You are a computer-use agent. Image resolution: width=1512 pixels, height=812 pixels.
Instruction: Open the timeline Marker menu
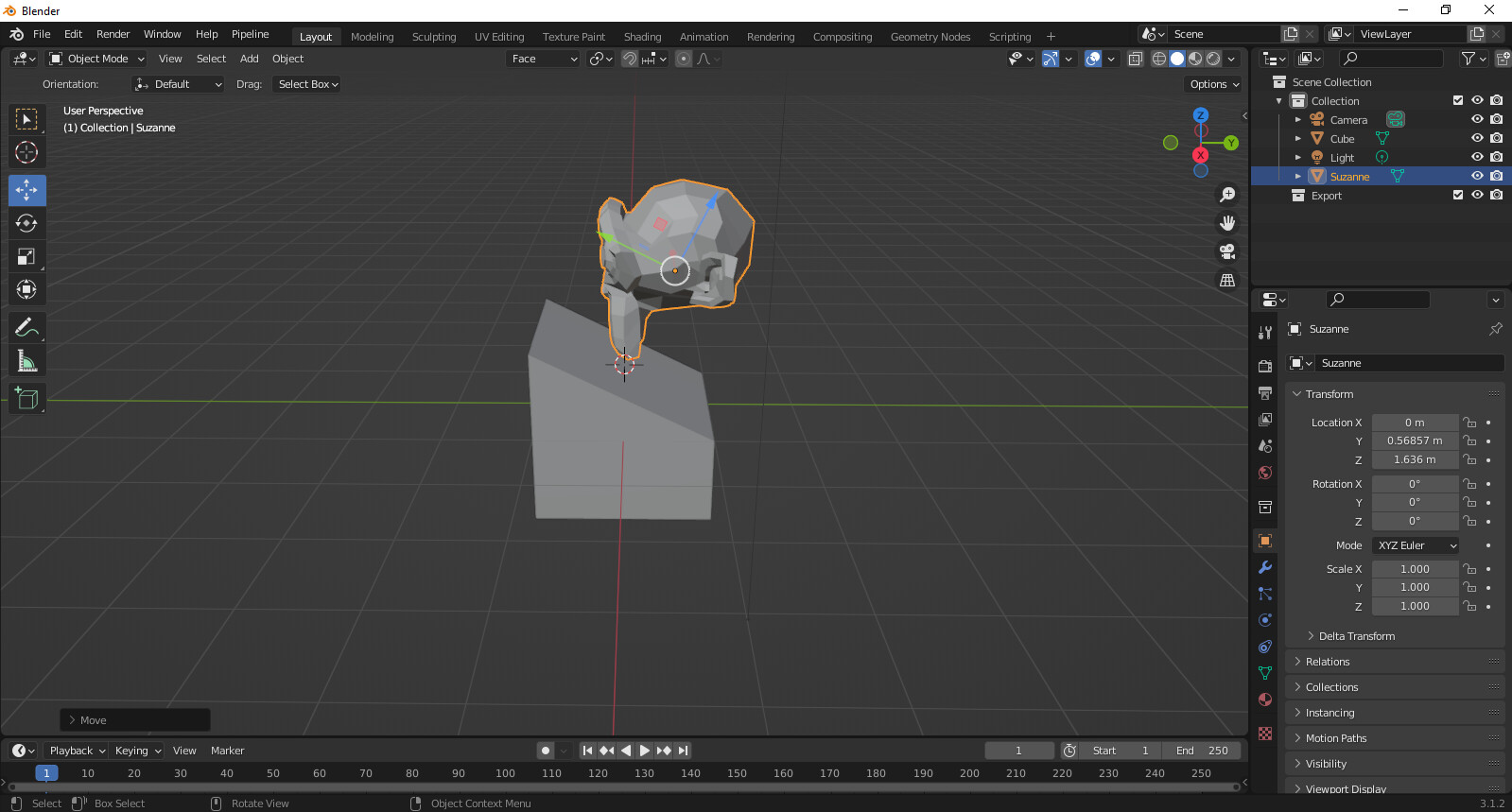click(227, 751)
